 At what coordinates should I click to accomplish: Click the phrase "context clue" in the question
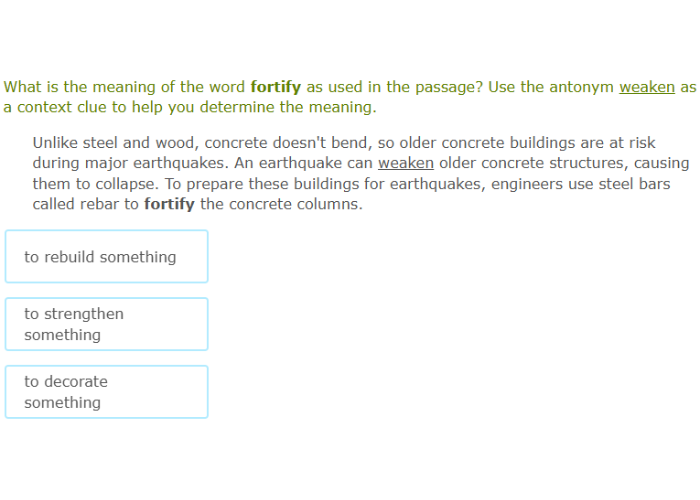coord(63,108)
